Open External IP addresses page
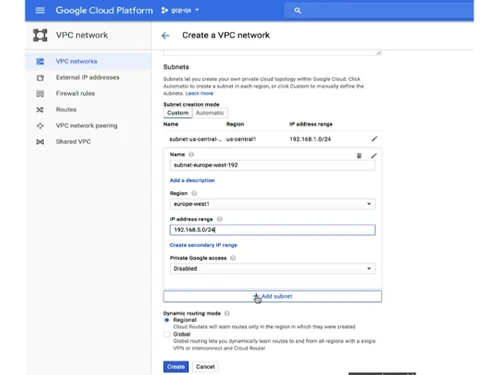Image resolution: width=500 pixels, height=375 pixels. [x=88, y=78]
